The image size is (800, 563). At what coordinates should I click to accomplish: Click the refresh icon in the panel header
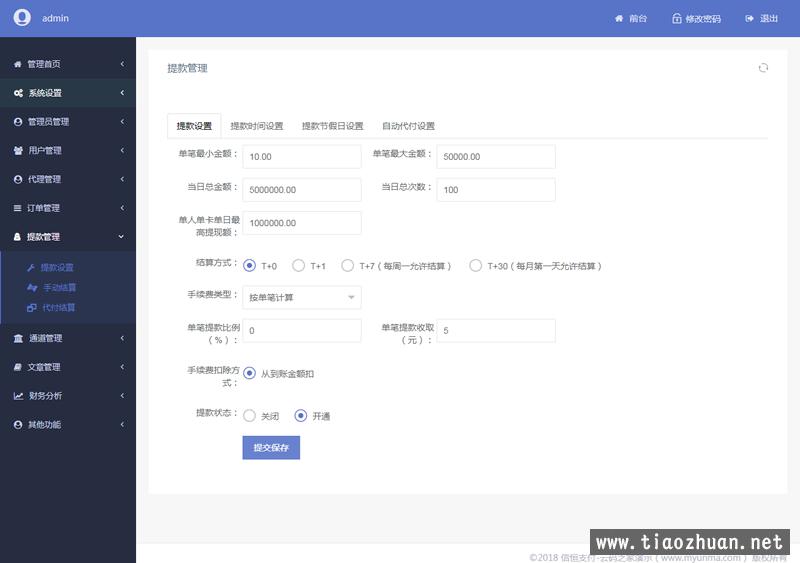763,68
